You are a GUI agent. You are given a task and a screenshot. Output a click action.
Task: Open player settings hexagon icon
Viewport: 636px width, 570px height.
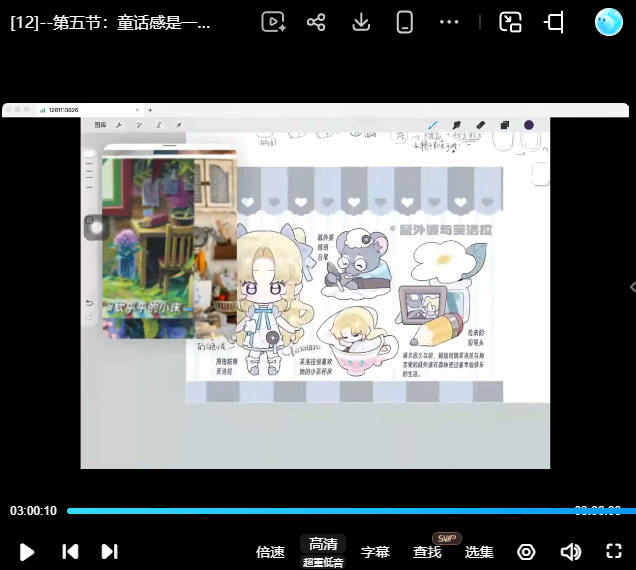(x=526, y=552)
